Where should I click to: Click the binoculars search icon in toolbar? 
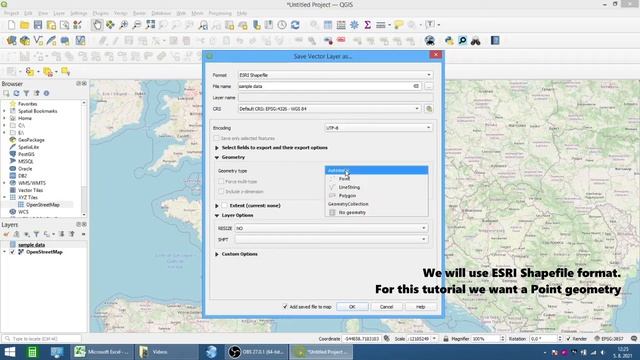(476, 40)
